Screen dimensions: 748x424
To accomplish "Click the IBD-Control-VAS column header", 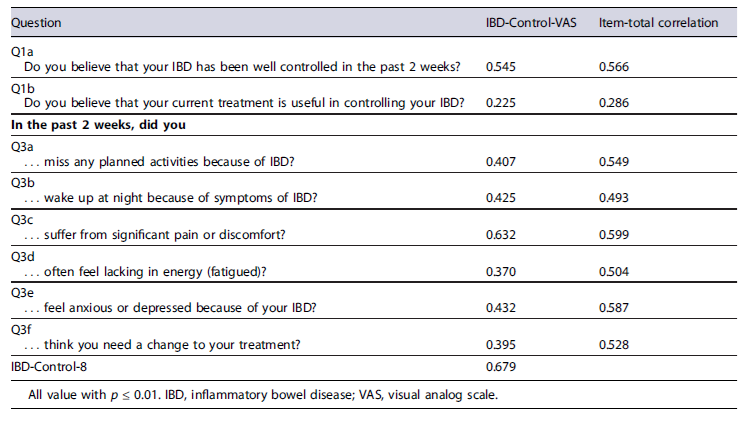I will click(527, 22).
